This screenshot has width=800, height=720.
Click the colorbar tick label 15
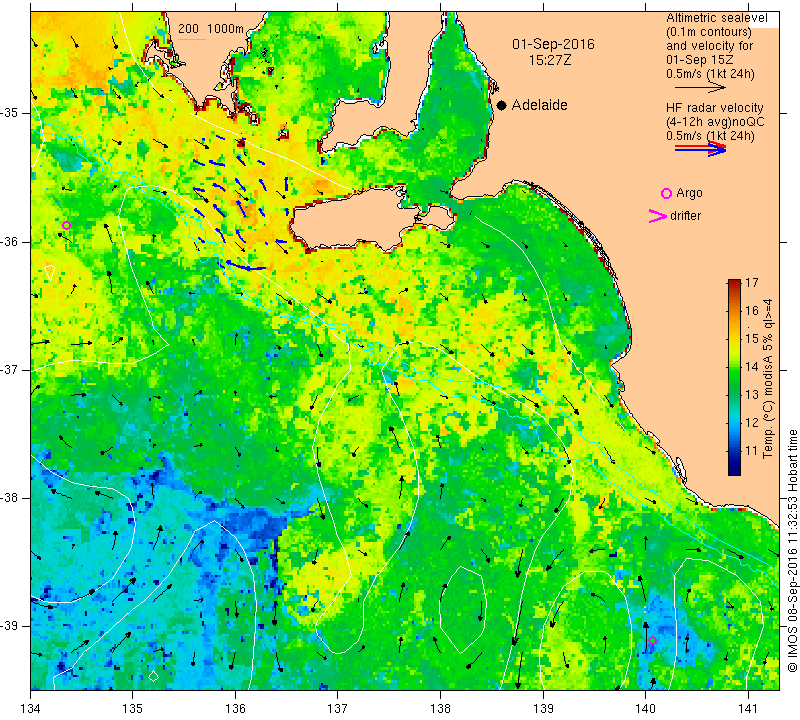[752, 339]
